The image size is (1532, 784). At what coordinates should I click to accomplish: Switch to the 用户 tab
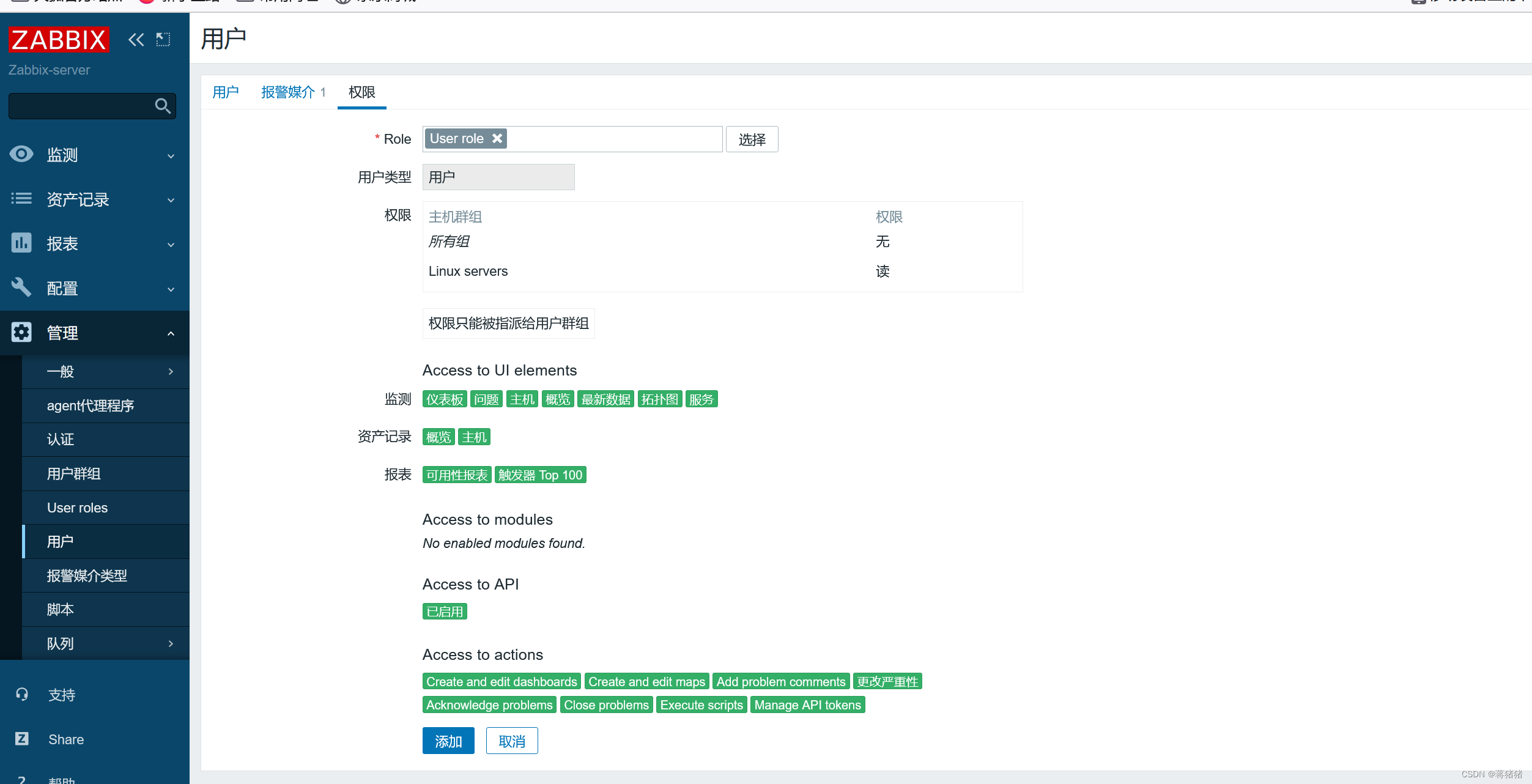click(225, 92)
